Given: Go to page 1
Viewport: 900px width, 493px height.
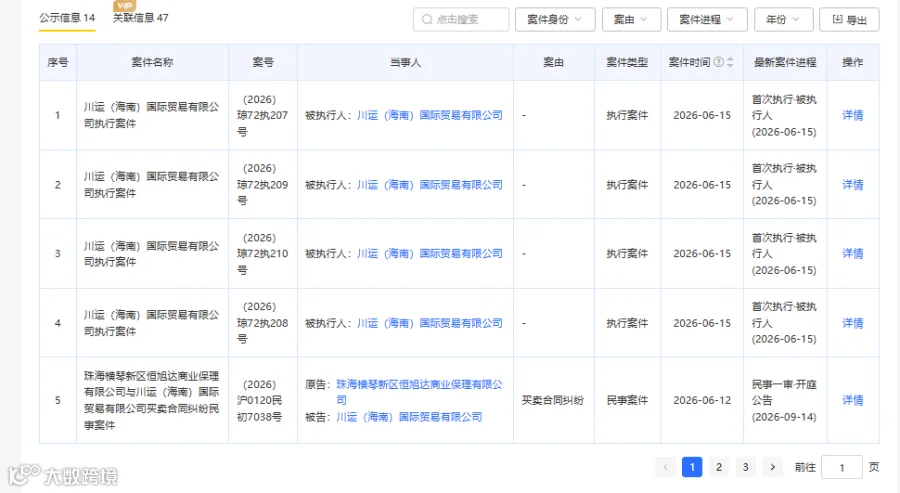Looking at the screenshot, I should click(x=692, y=467).
